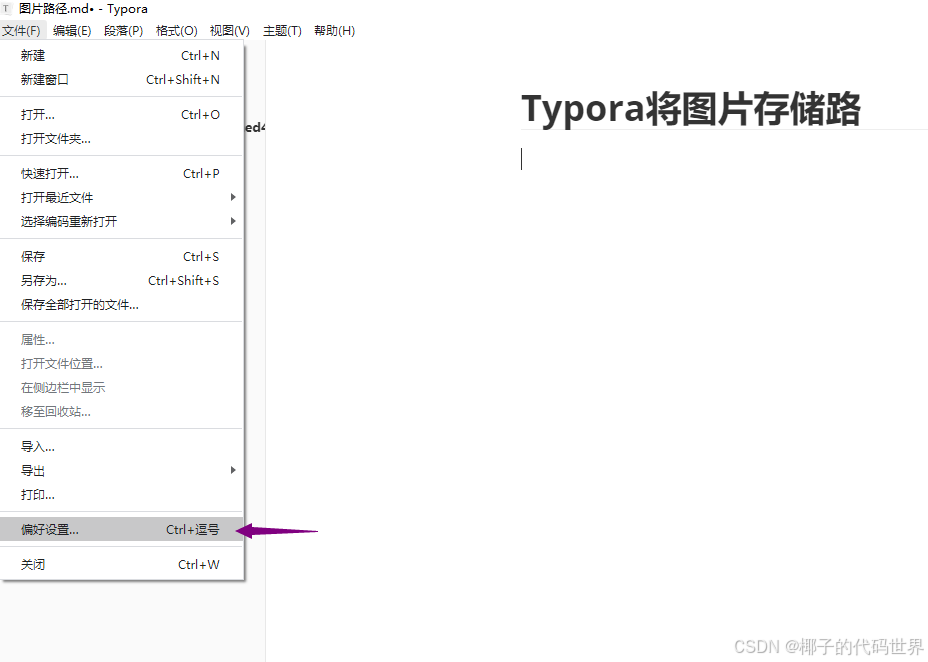Select 快速打开... entry
Image resolution: width=928 pixels, height=662 pixels.
point(121,174)
